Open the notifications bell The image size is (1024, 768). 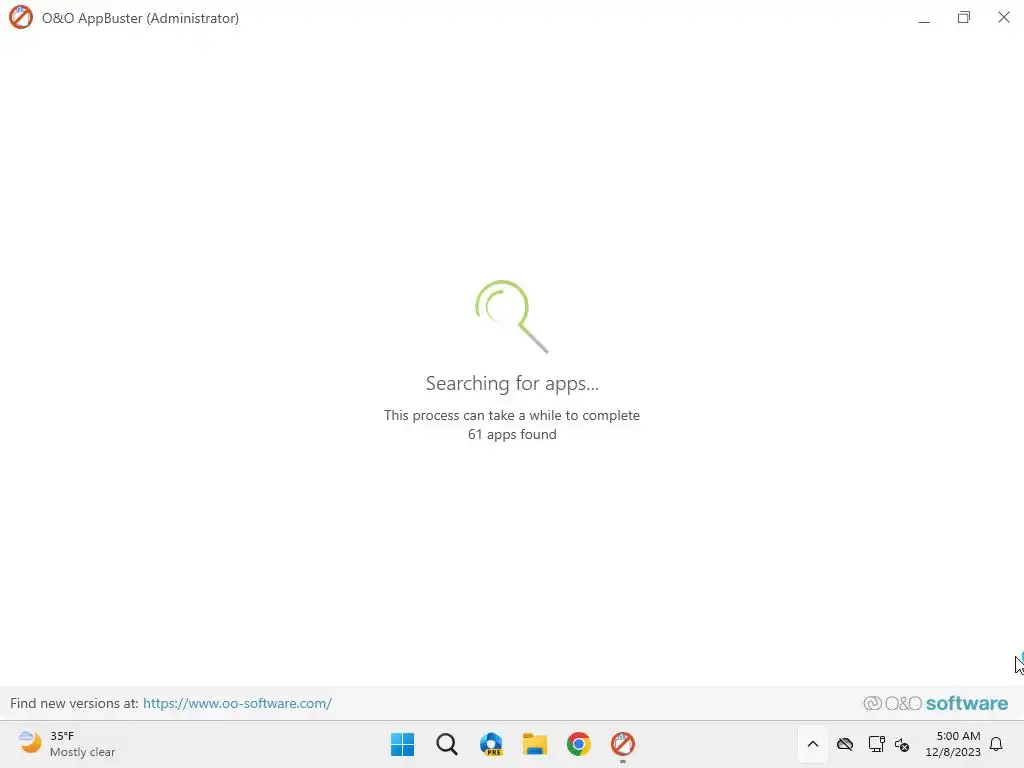point(996,744)
